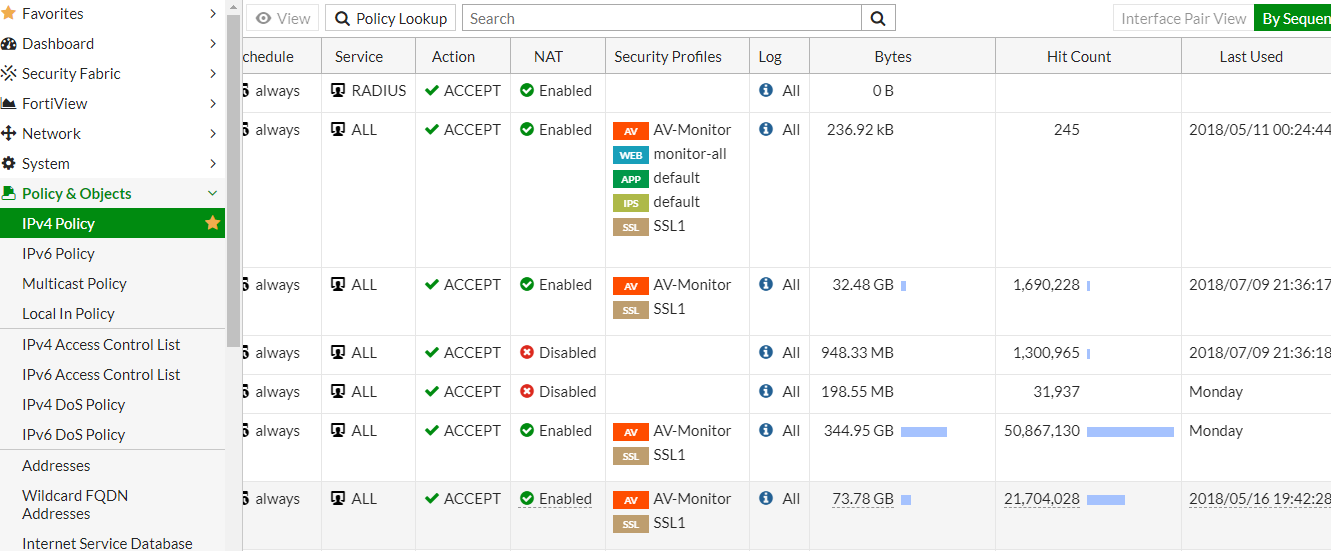Screen dimensions: 1331x551
Task: Click the search magnifier icon button
Action: pyautogui.click(x=878, y=18)
